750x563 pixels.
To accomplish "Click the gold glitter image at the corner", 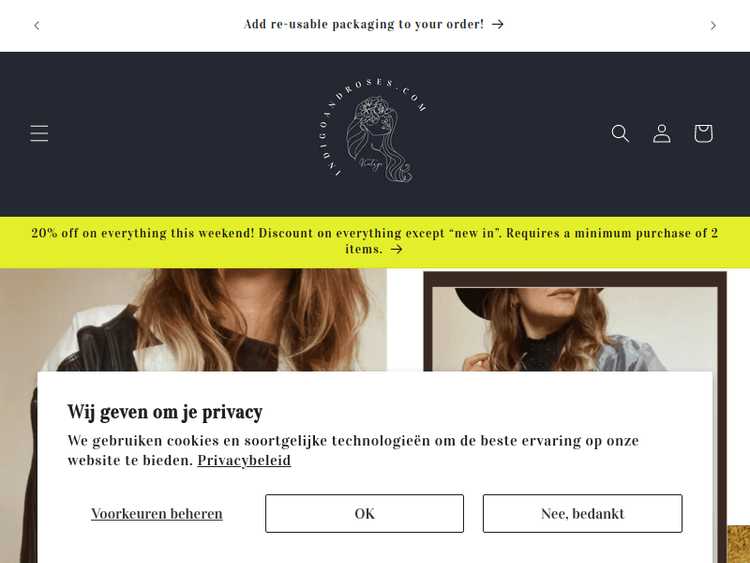I will (738, 544).
